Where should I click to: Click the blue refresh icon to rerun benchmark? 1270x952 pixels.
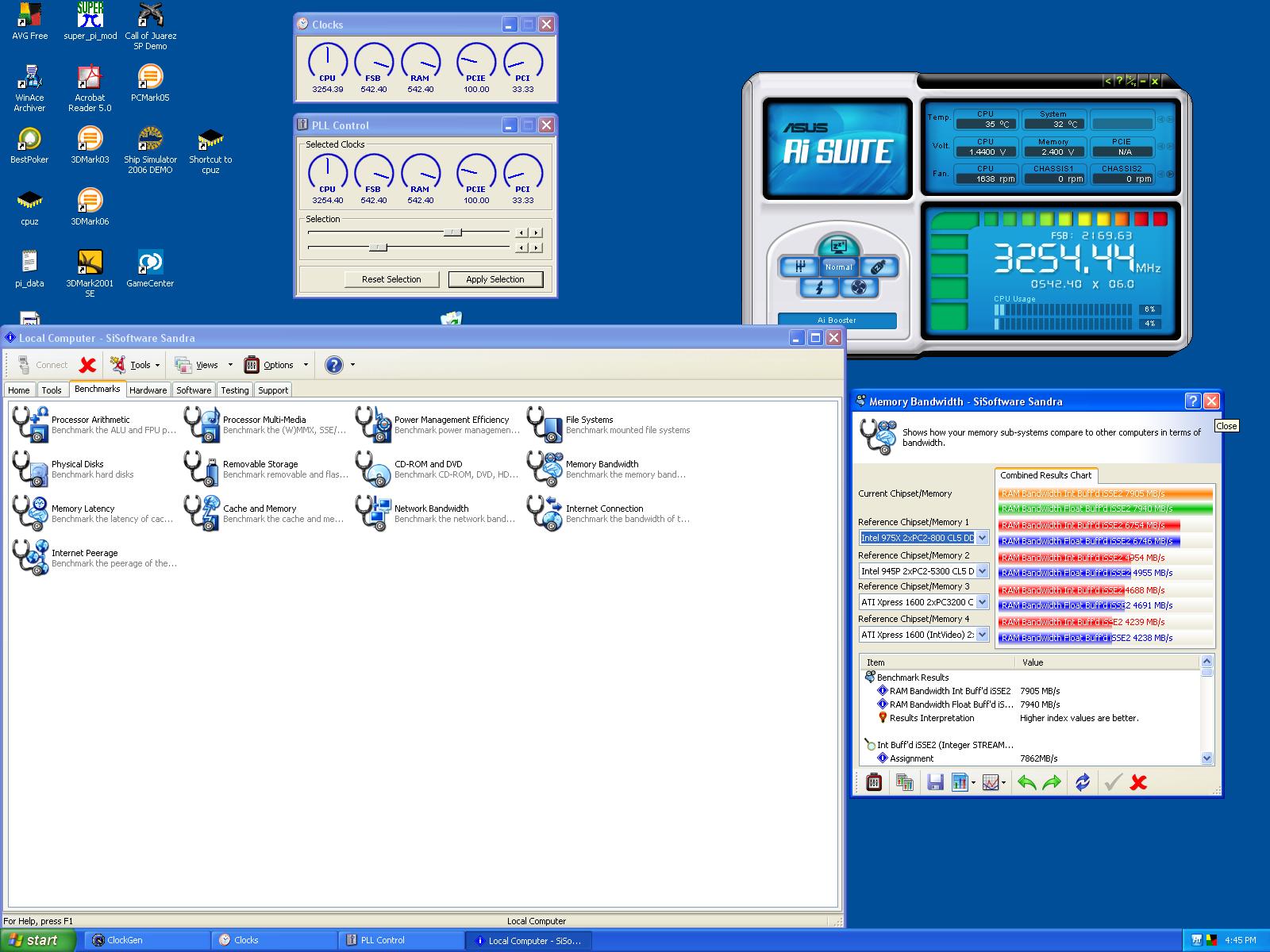tap(1083, 782)
